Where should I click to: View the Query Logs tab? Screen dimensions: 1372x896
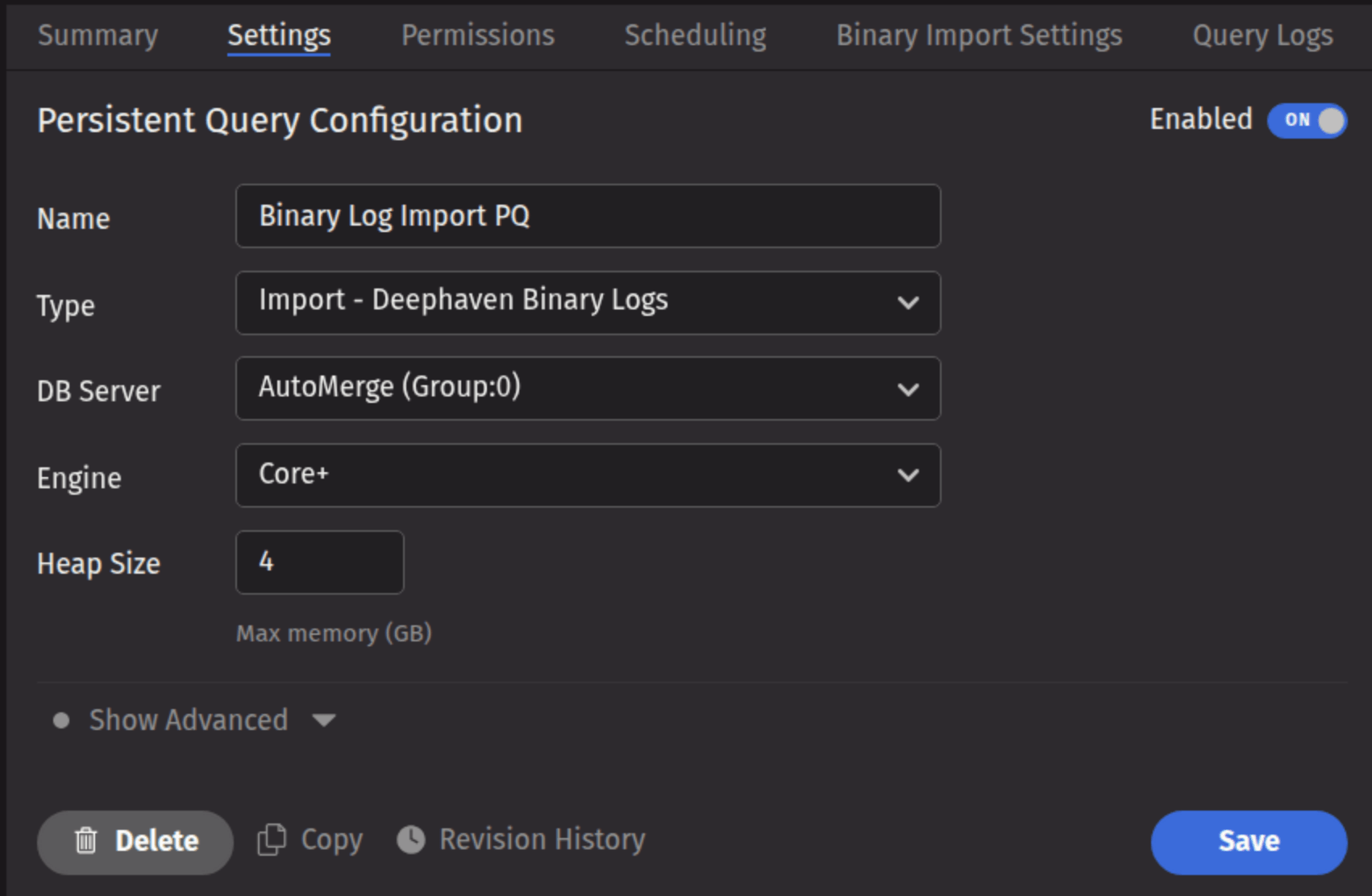pyautogui.click(x=1262, y=35)
